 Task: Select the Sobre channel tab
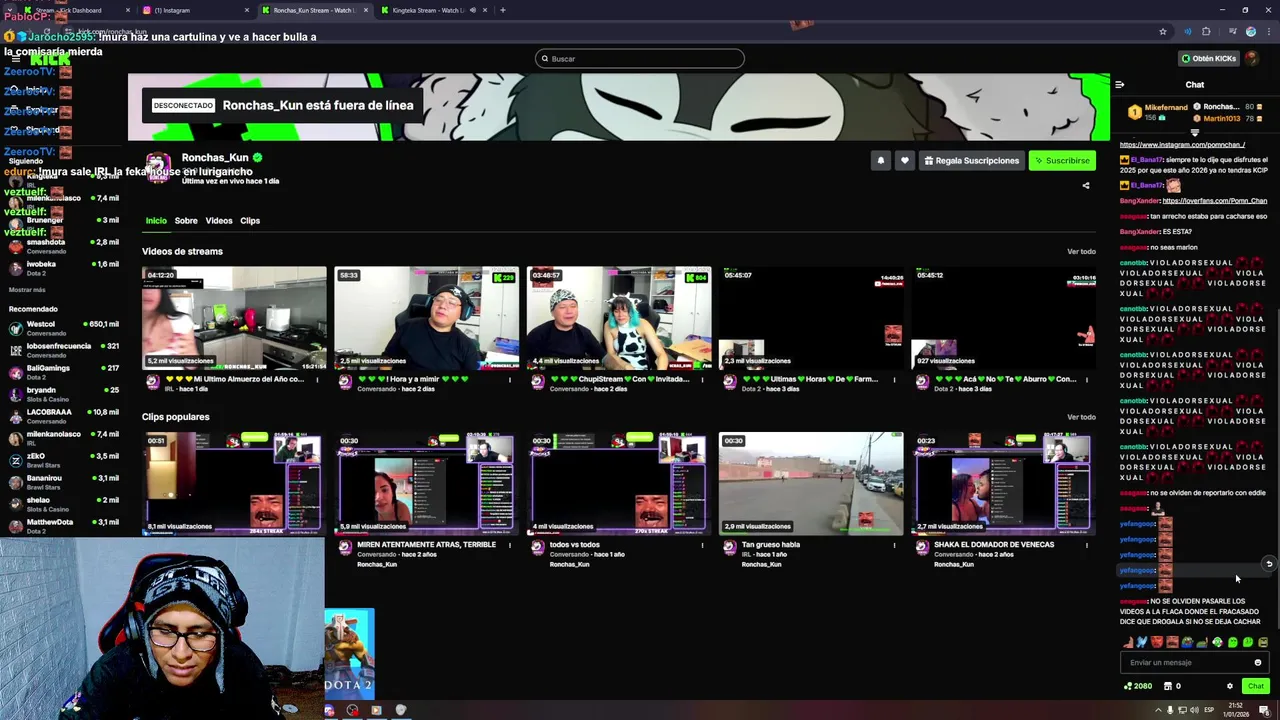(x=186, y=220)
